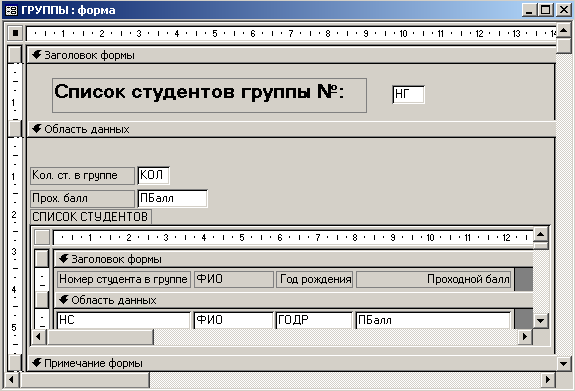
Task: Click the ФИО field in the subform data area
Action: click(234, 320)
